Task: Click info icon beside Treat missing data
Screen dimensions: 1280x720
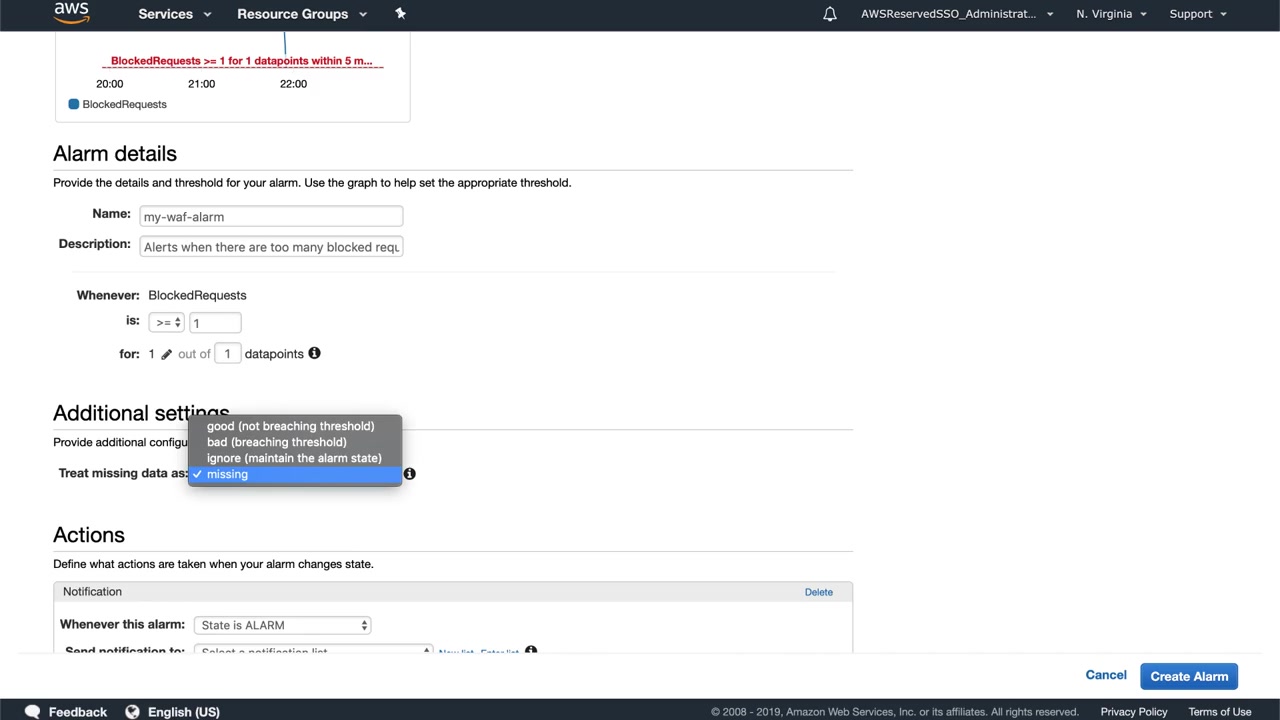Action: pyautogui.click(x=409, y=473)
